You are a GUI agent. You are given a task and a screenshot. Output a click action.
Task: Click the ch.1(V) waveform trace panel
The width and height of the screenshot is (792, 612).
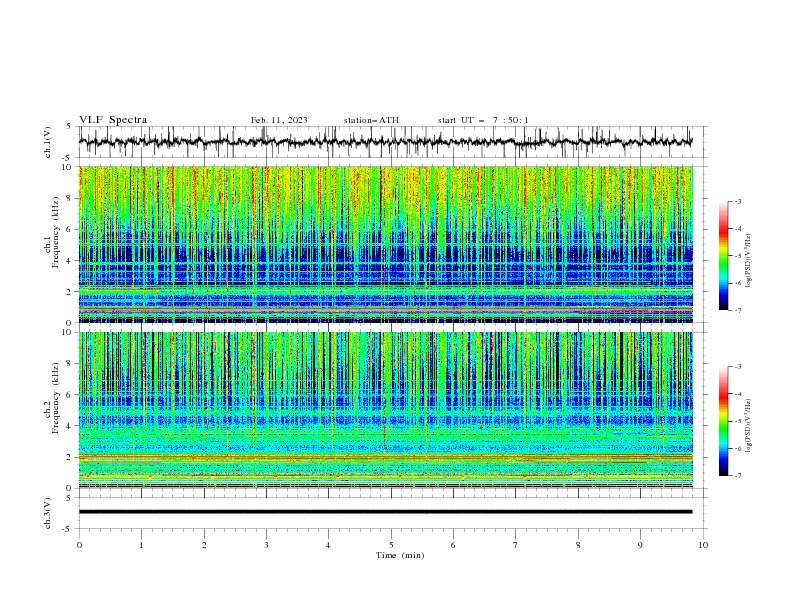click(390, 142)
